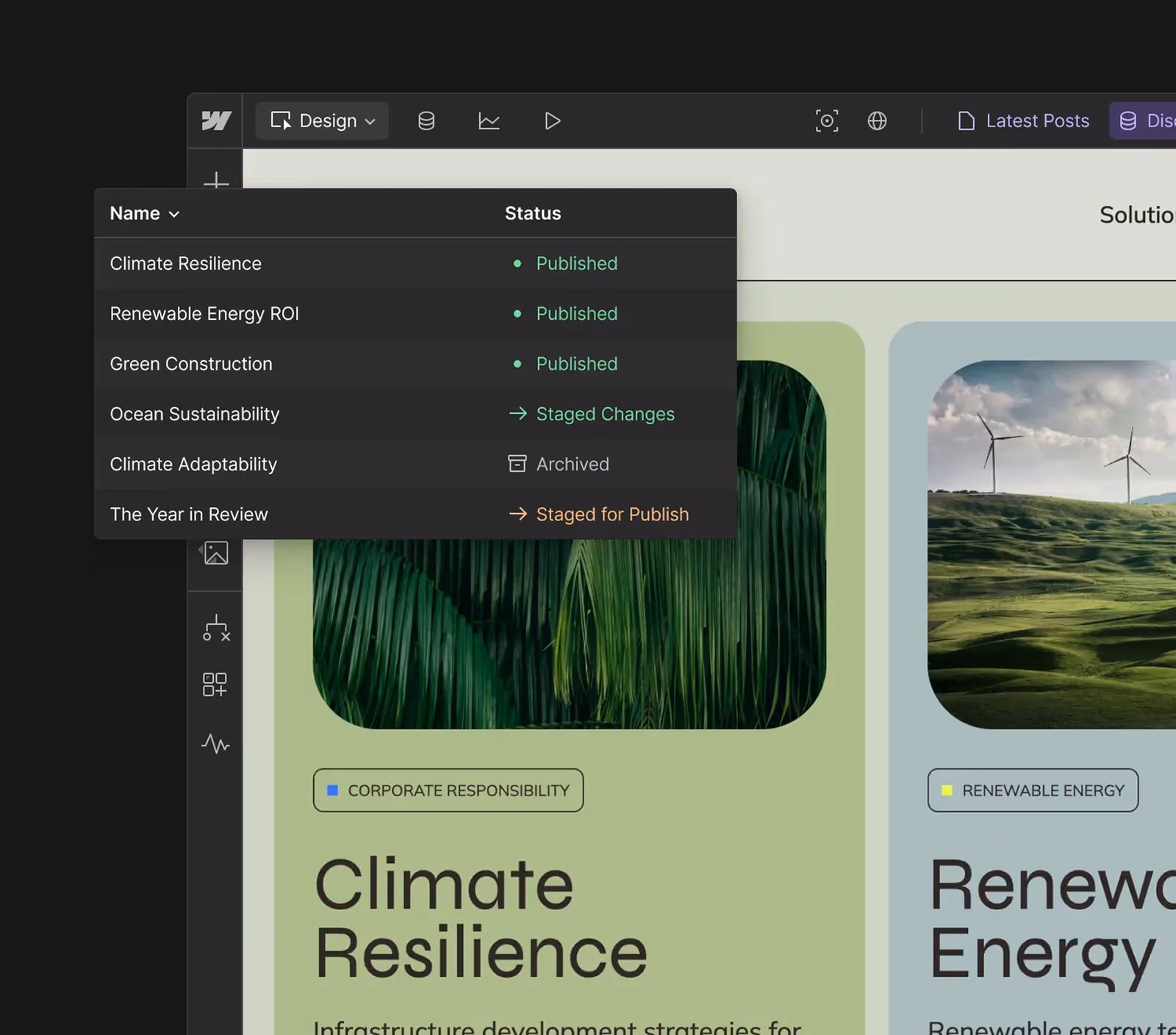Screen dimensions: 1176x1035
Task: Select The Year in Review row
Action: pos(415,514)
